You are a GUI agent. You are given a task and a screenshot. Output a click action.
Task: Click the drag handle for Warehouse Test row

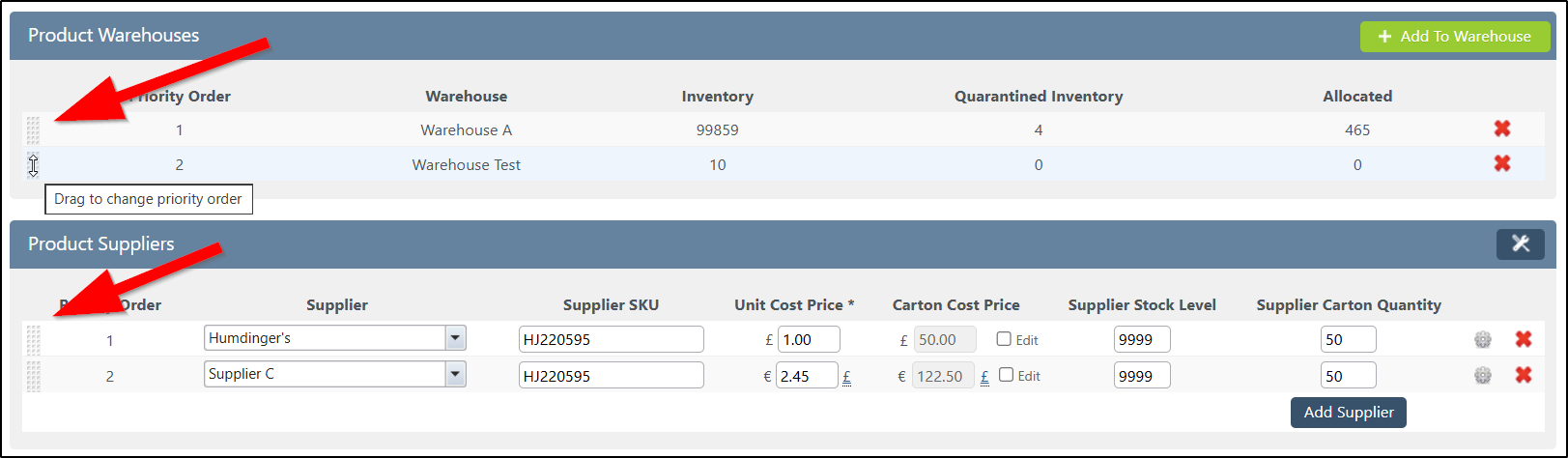click(33, 164)
